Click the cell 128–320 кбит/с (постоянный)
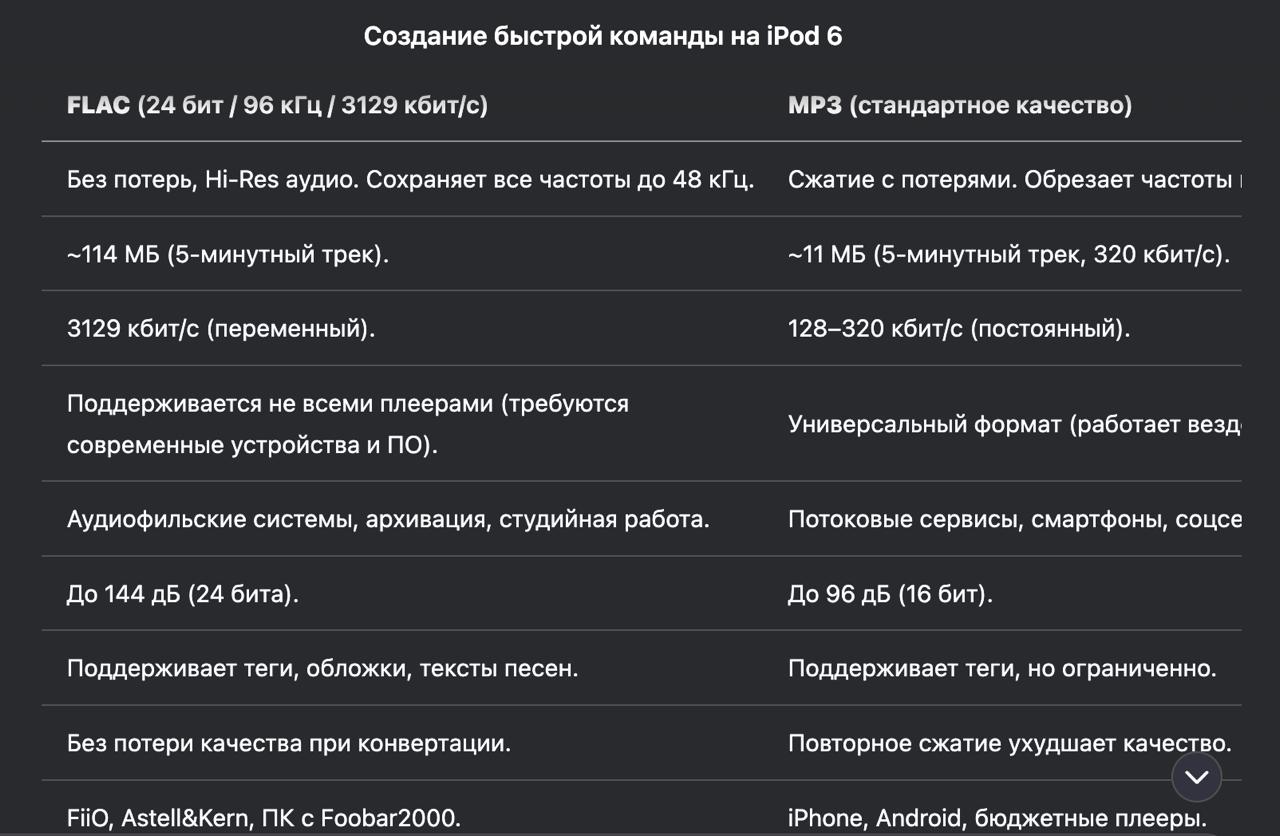The width and height of the screenshot is (1280, 836). (959, 328)
